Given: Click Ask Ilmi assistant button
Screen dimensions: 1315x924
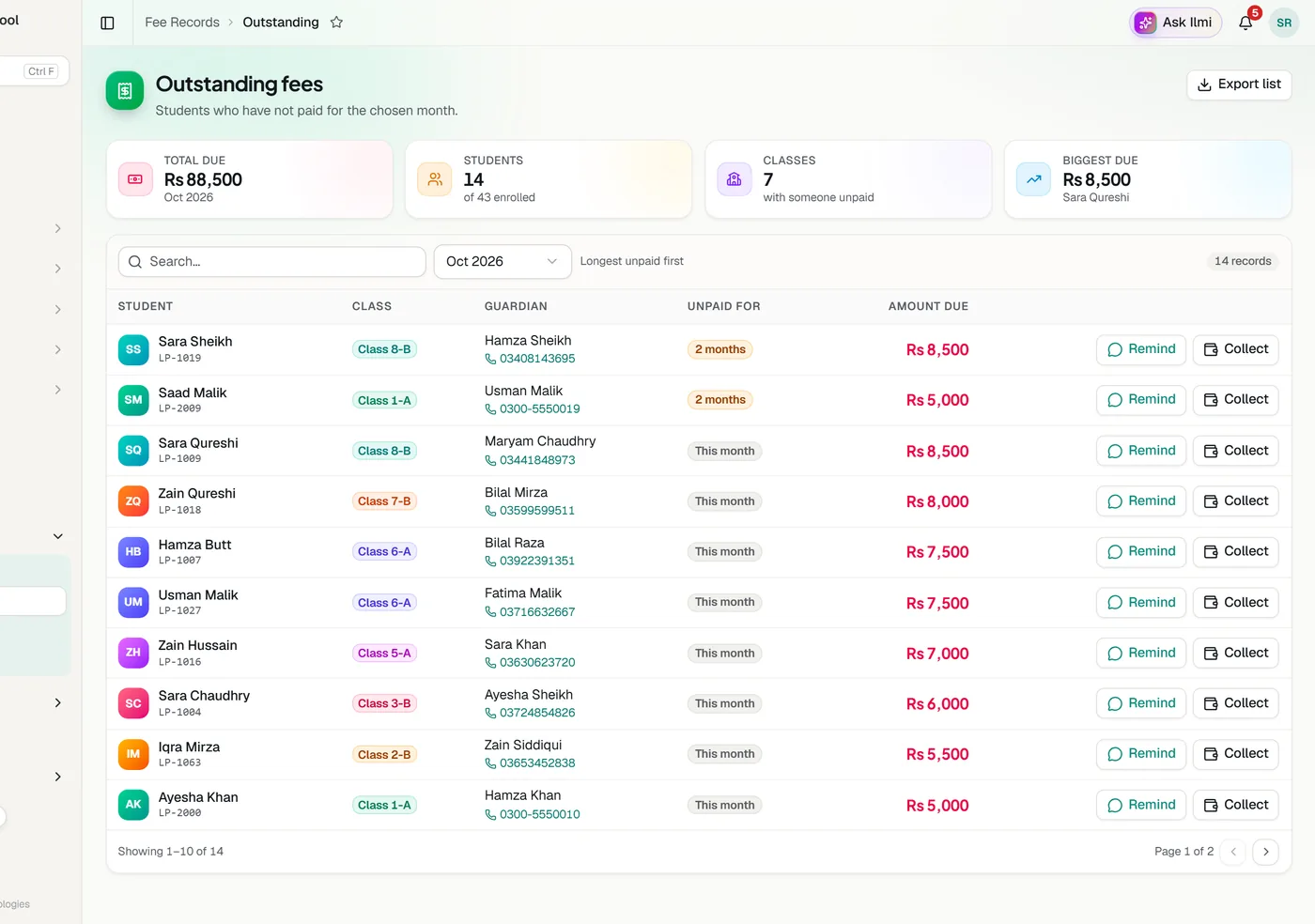Looking at the screenshot, I should click(x=1175, y=23).
